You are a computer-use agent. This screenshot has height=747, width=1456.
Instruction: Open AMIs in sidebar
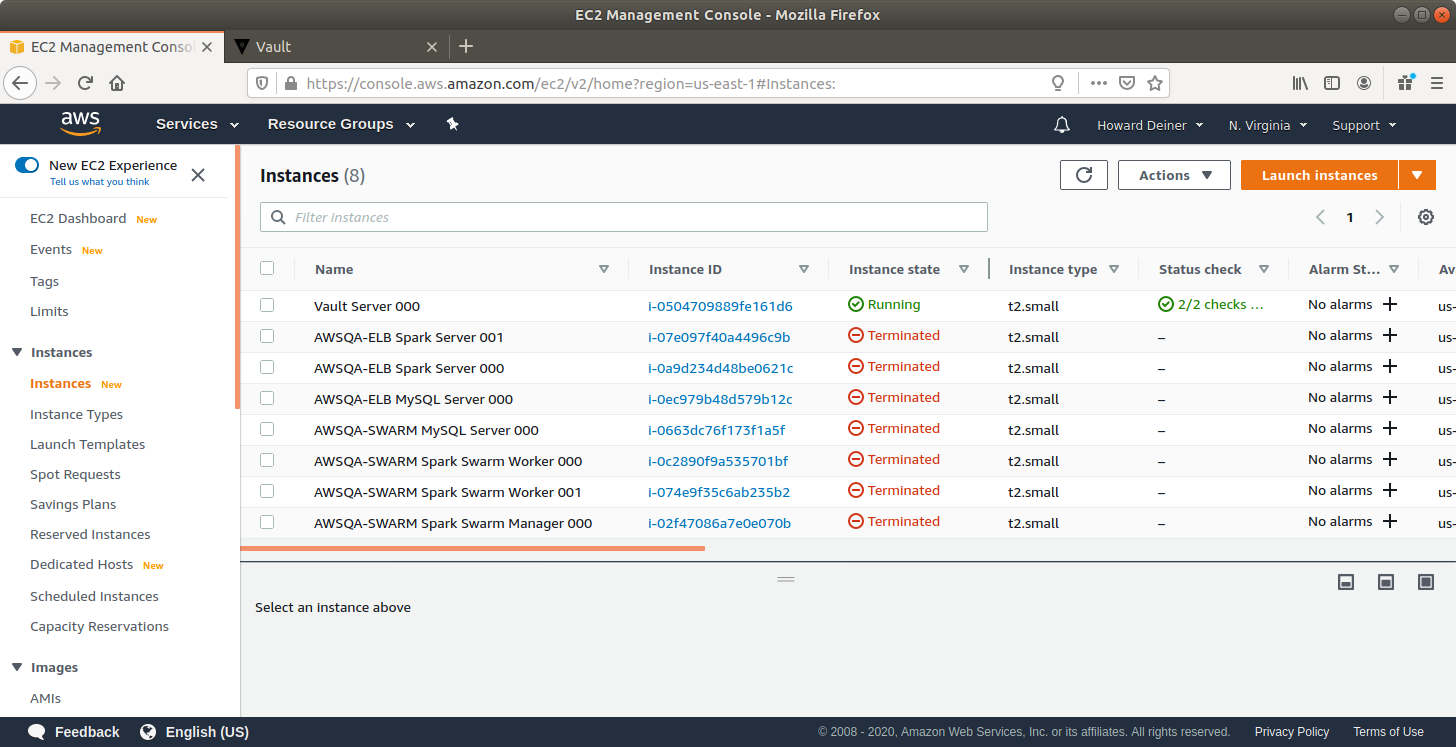pos(45,698)
